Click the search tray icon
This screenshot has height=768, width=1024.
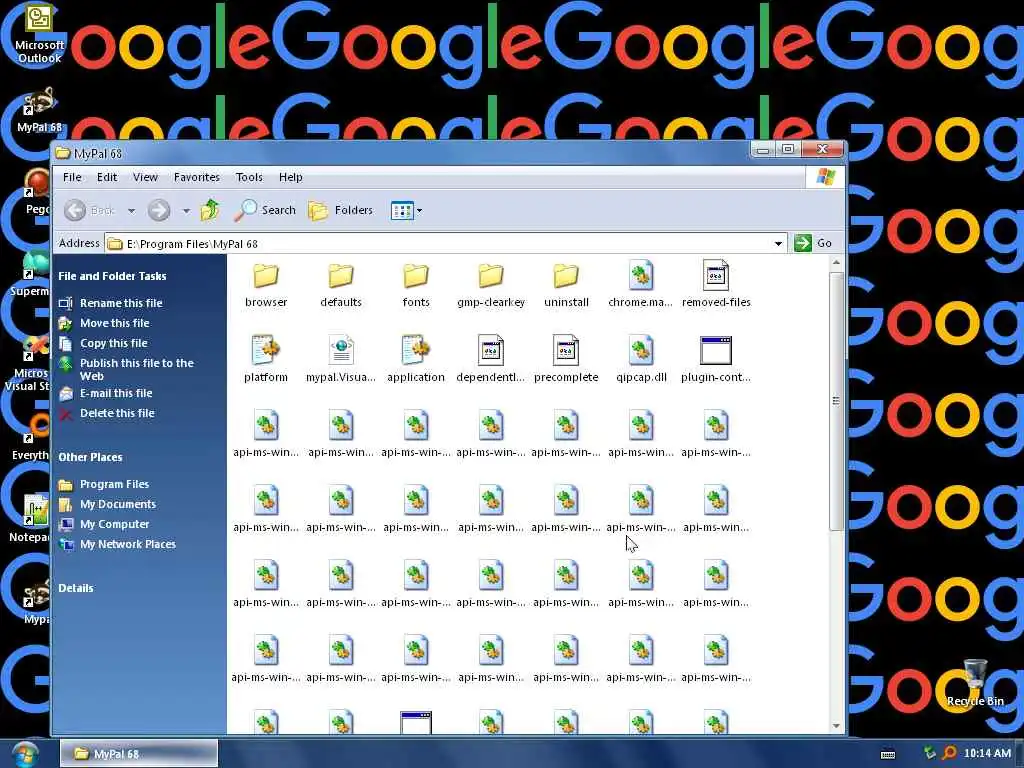[949, 754]
